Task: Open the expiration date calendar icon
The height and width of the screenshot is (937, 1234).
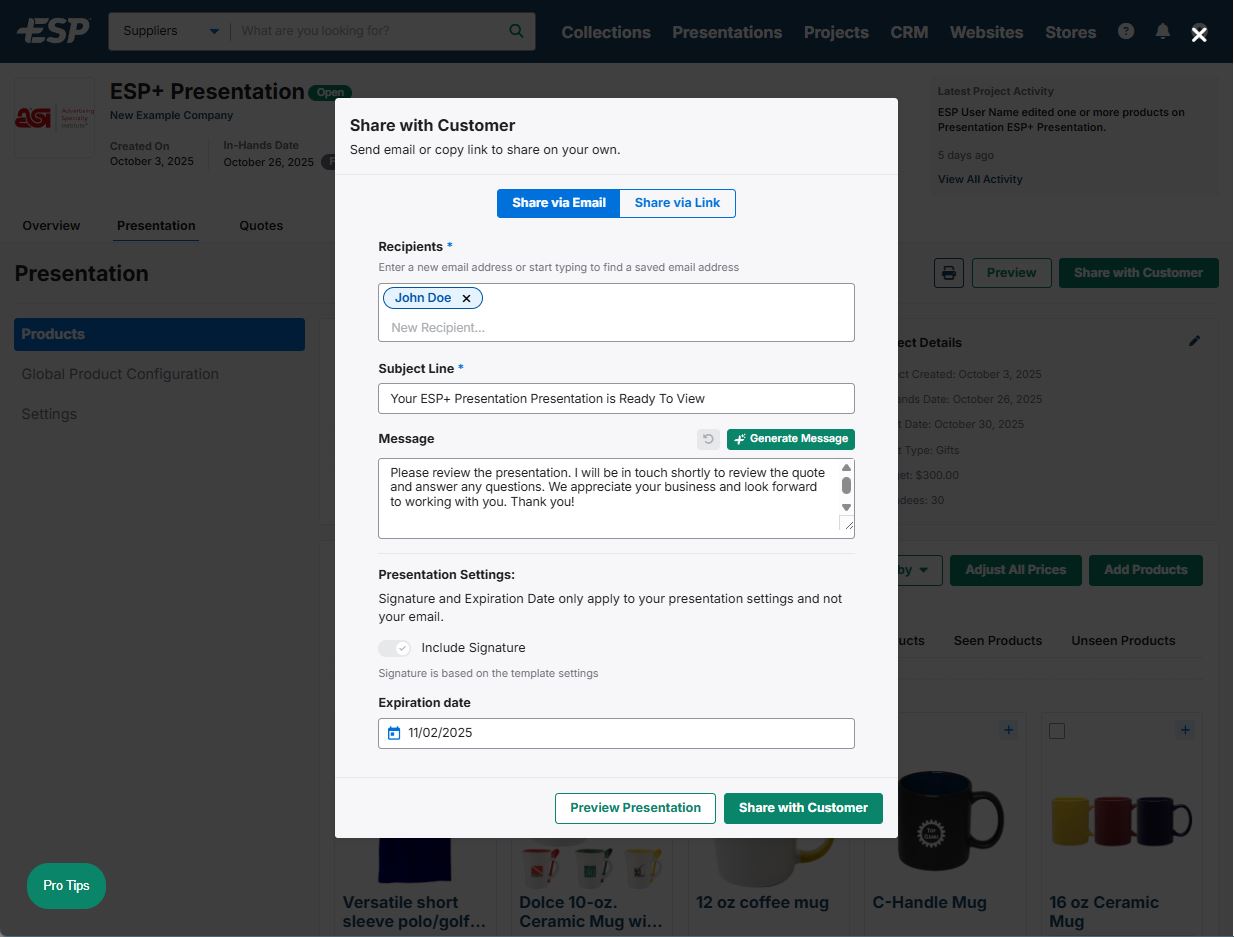Action: click(394, 733)
